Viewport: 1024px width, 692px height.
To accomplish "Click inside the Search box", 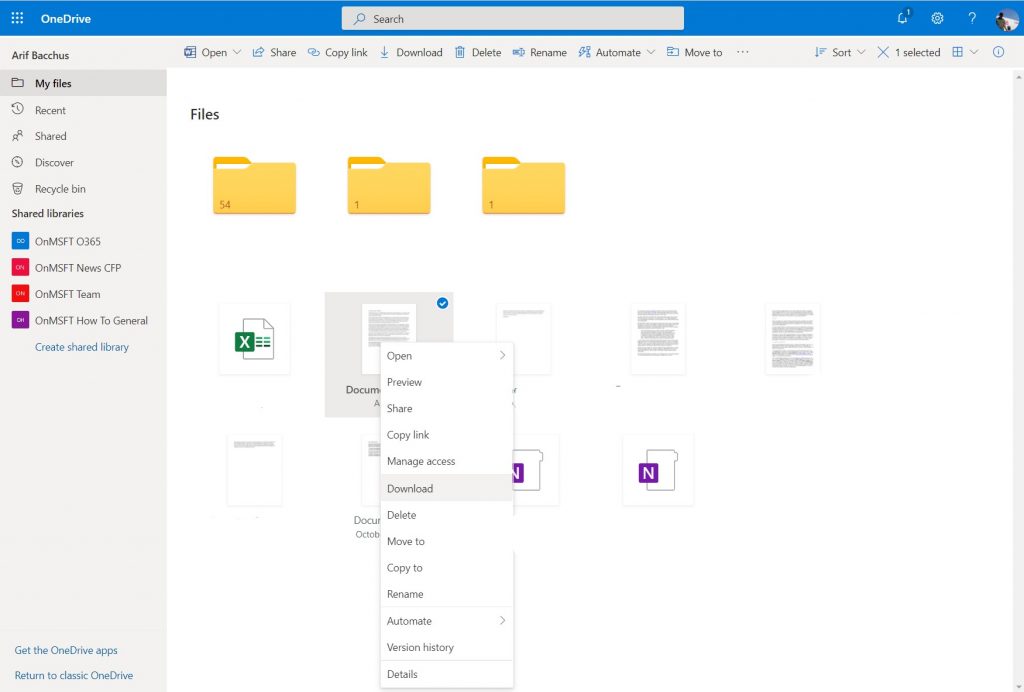I will [513, 19].
